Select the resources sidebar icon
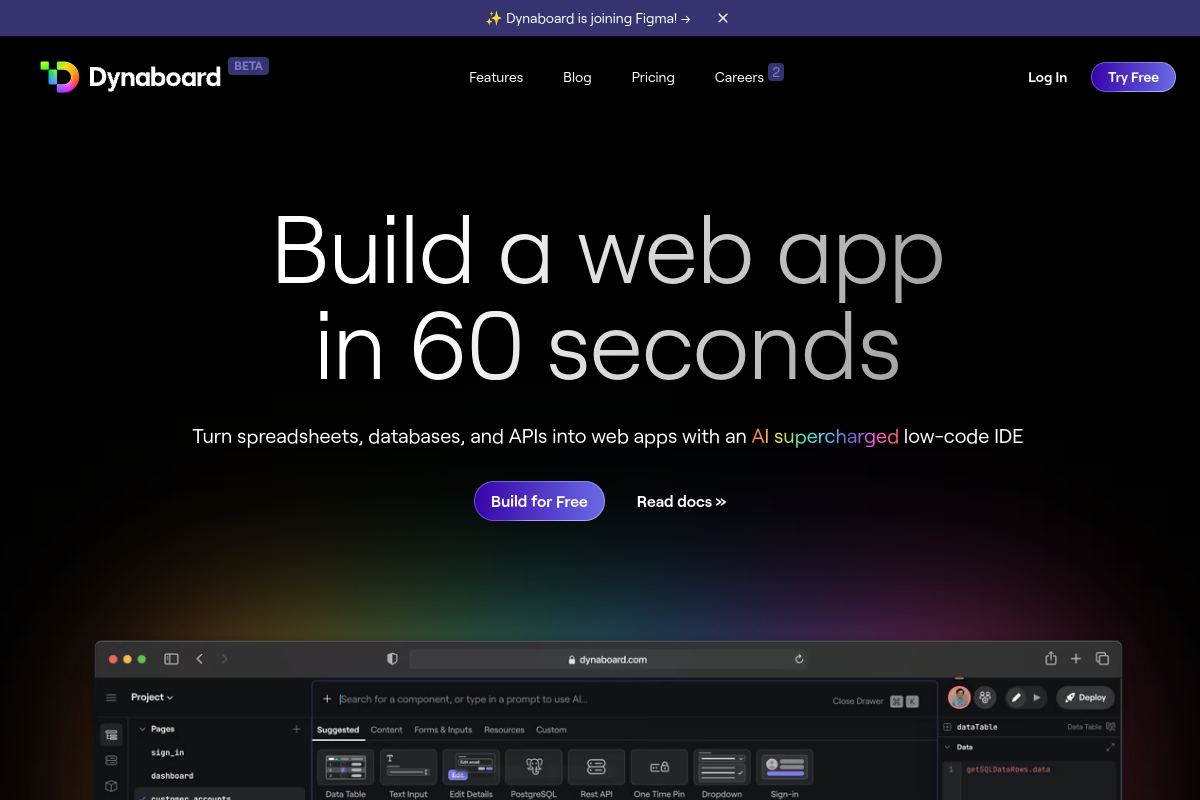The width and height of the screenshot is (1200, 800). click(x=111, y=760)
